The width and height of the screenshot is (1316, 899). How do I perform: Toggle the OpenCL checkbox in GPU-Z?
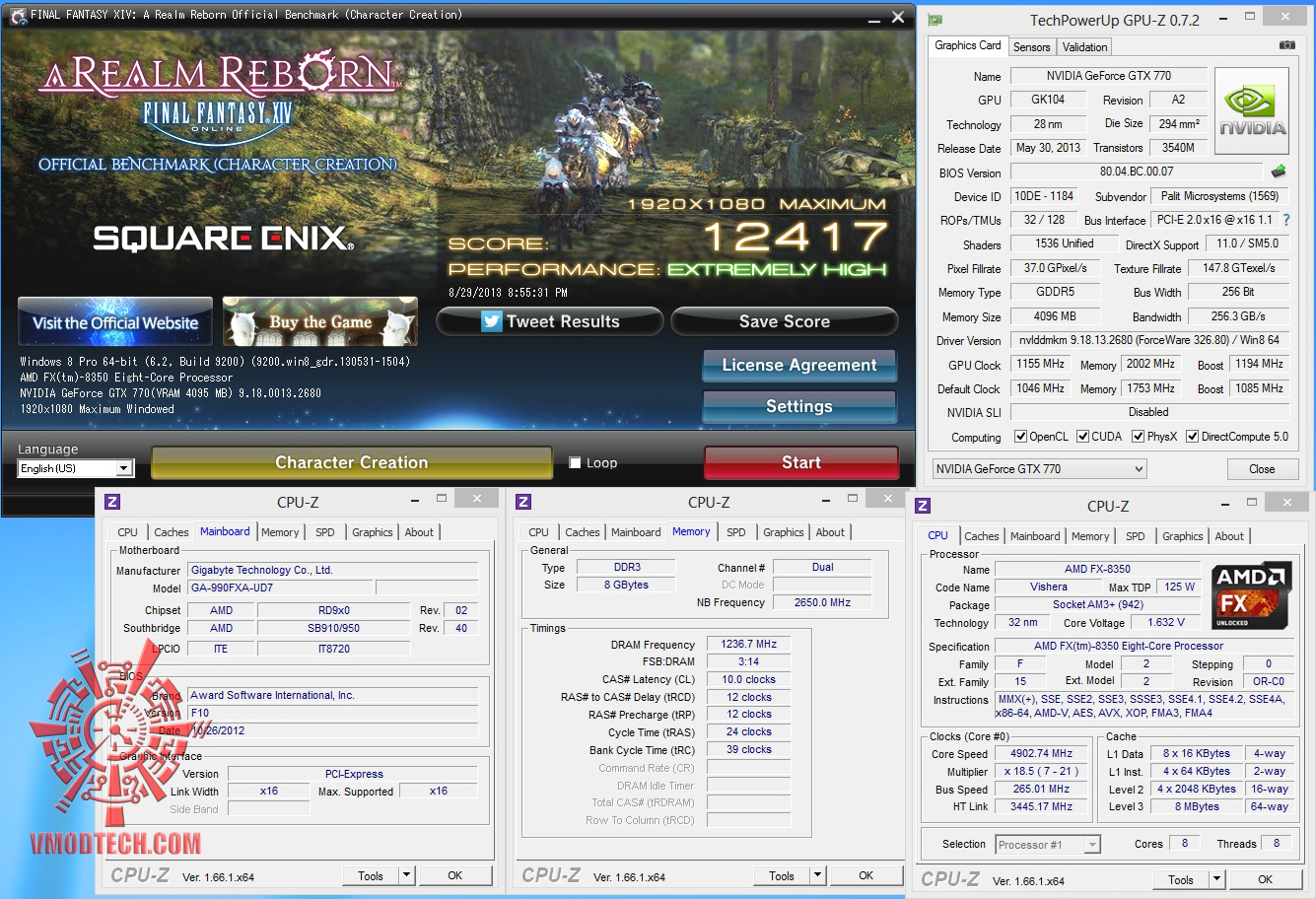click(1019, 437)
